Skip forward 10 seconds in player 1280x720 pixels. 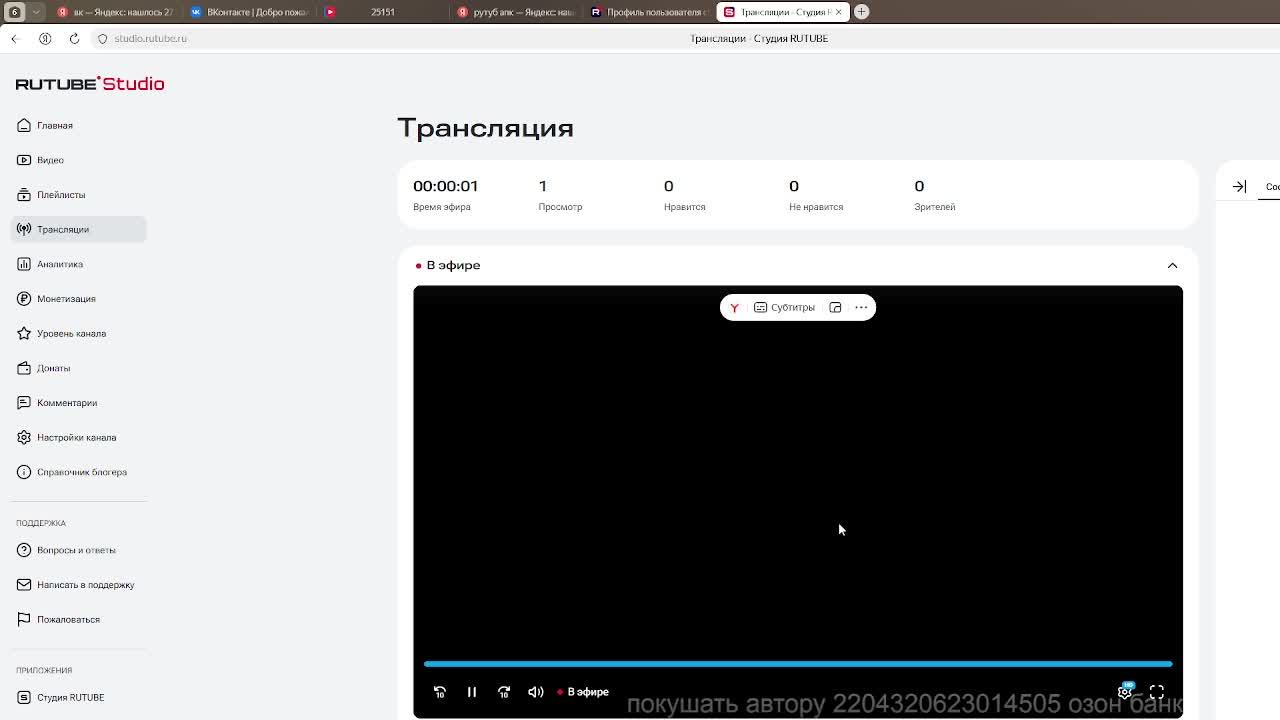[x=504, y=692]
